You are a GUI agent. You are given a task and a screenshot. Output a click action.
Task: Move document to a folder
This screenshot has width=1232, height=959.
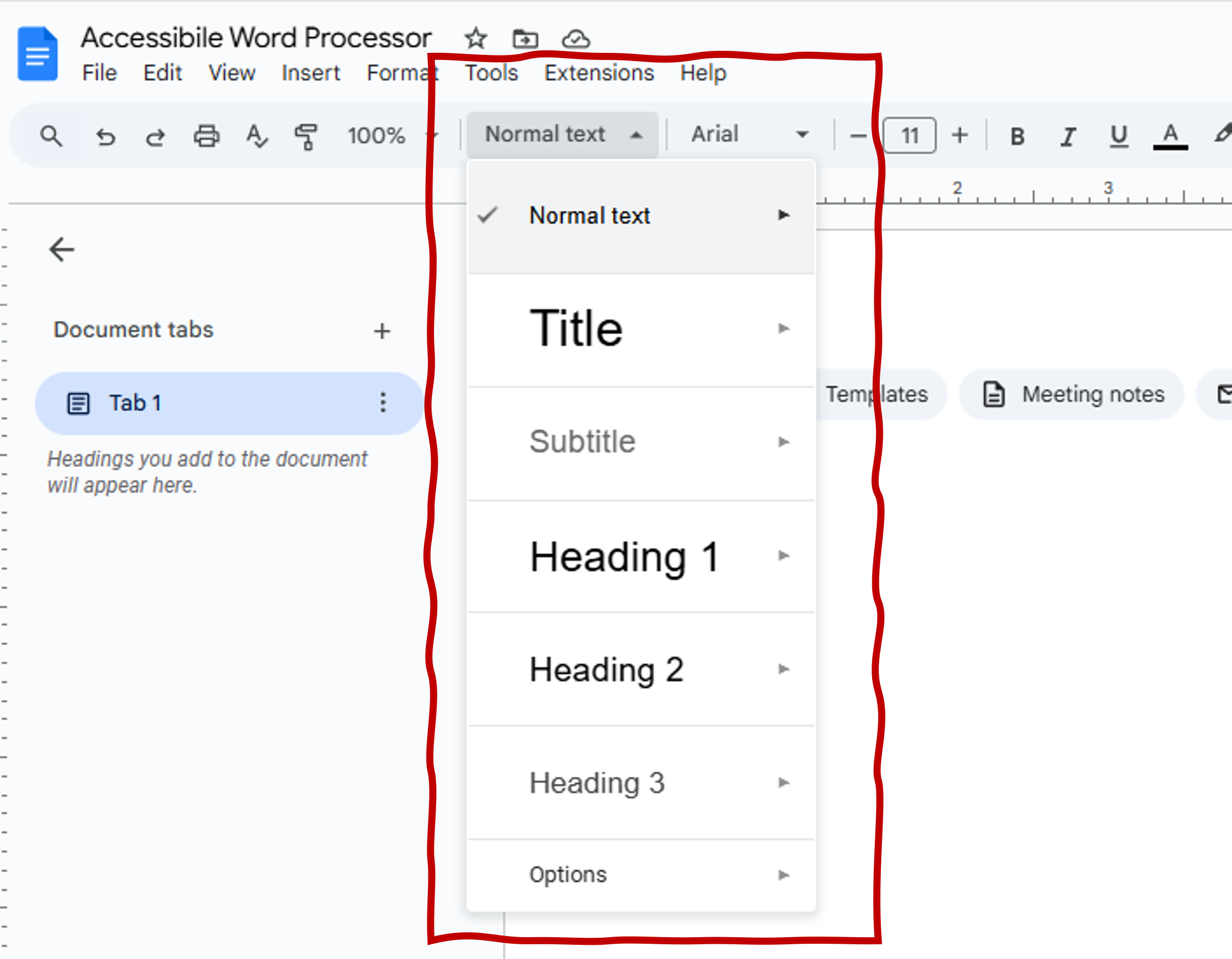coord(526,38)
